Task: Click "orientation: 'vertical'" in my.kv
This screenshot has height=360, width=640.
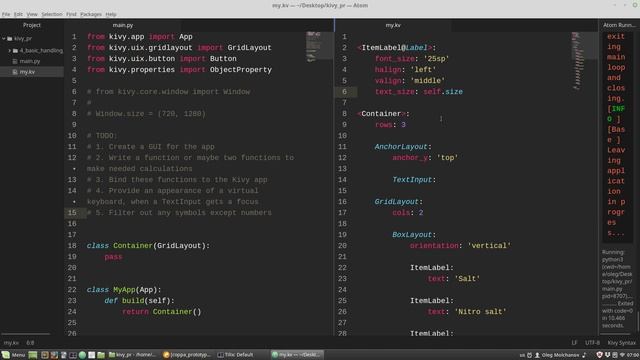Action: pyautogui.click(x=460, y=246)
